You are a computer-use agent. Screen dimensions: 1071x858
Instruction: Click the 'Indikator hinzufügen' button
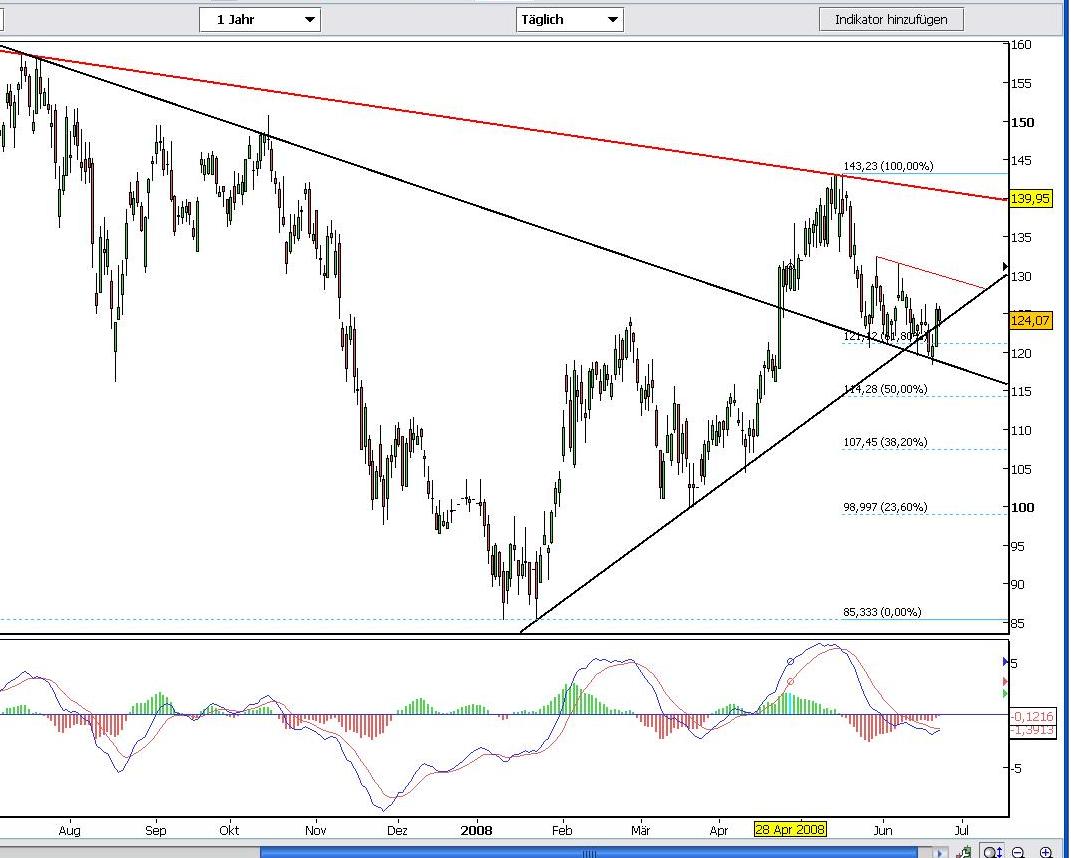(891, 19)
